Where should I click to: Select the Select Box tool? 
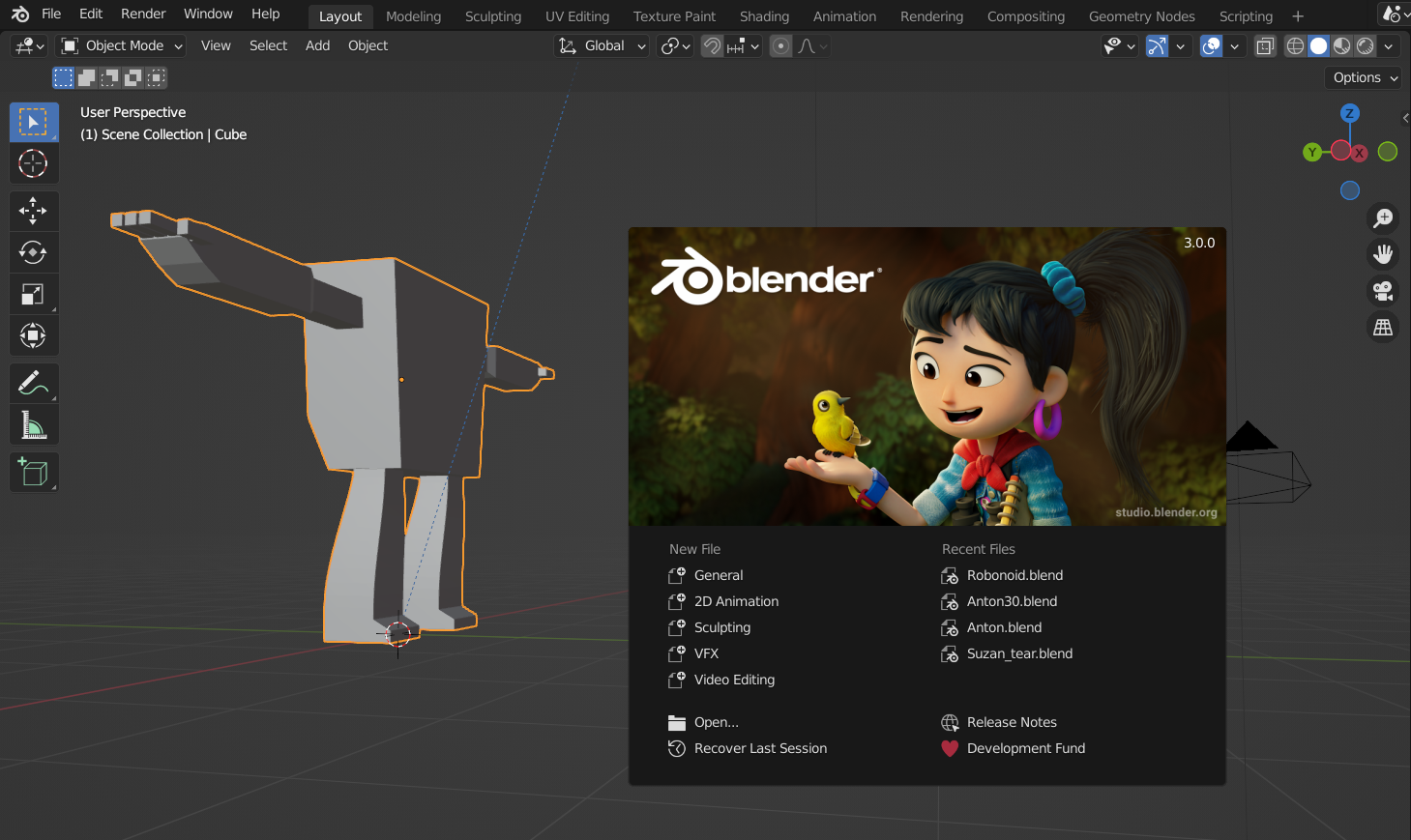pyautogui.click(x=34, y=123)
